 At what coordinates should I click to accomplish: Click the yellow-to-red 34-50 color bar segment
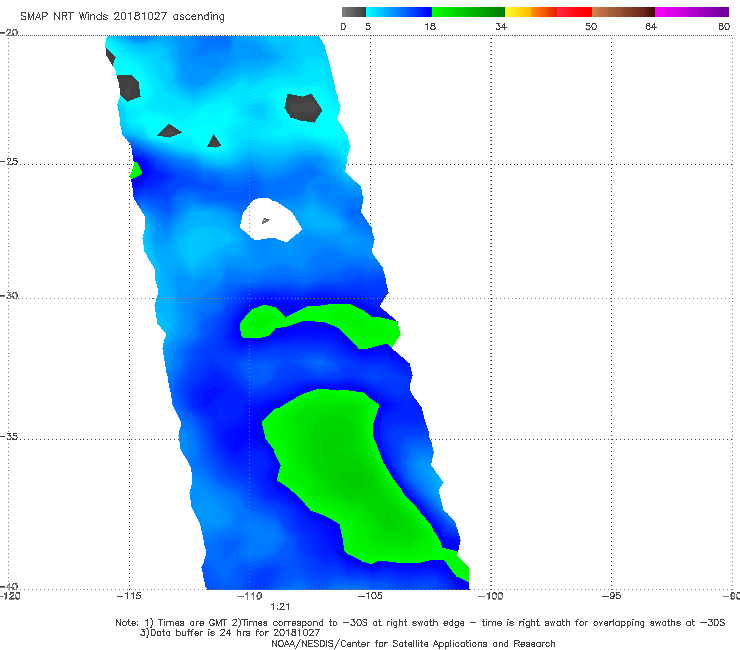[548, 12]
